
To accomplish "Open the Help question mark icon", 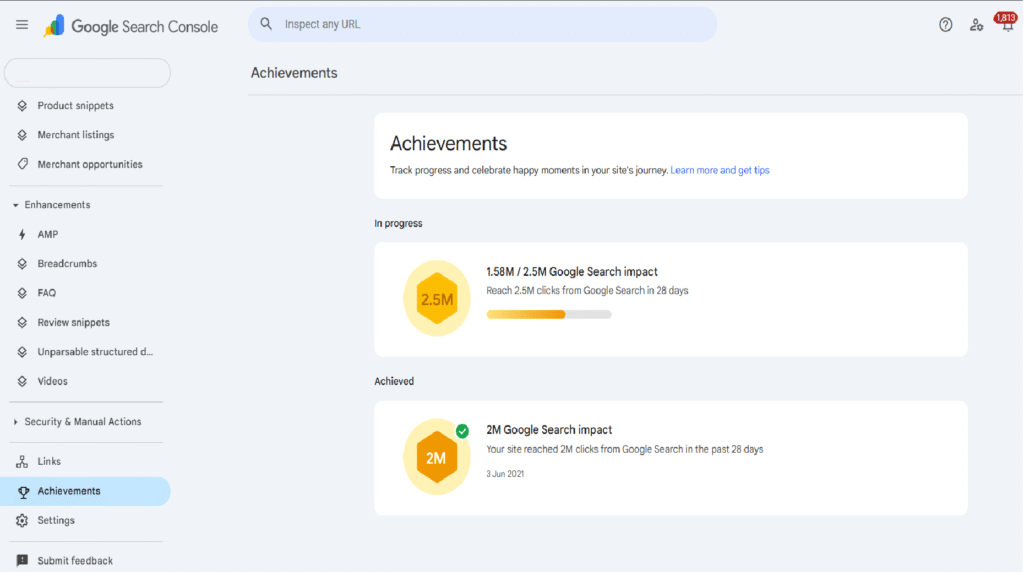I will (946, 25).
